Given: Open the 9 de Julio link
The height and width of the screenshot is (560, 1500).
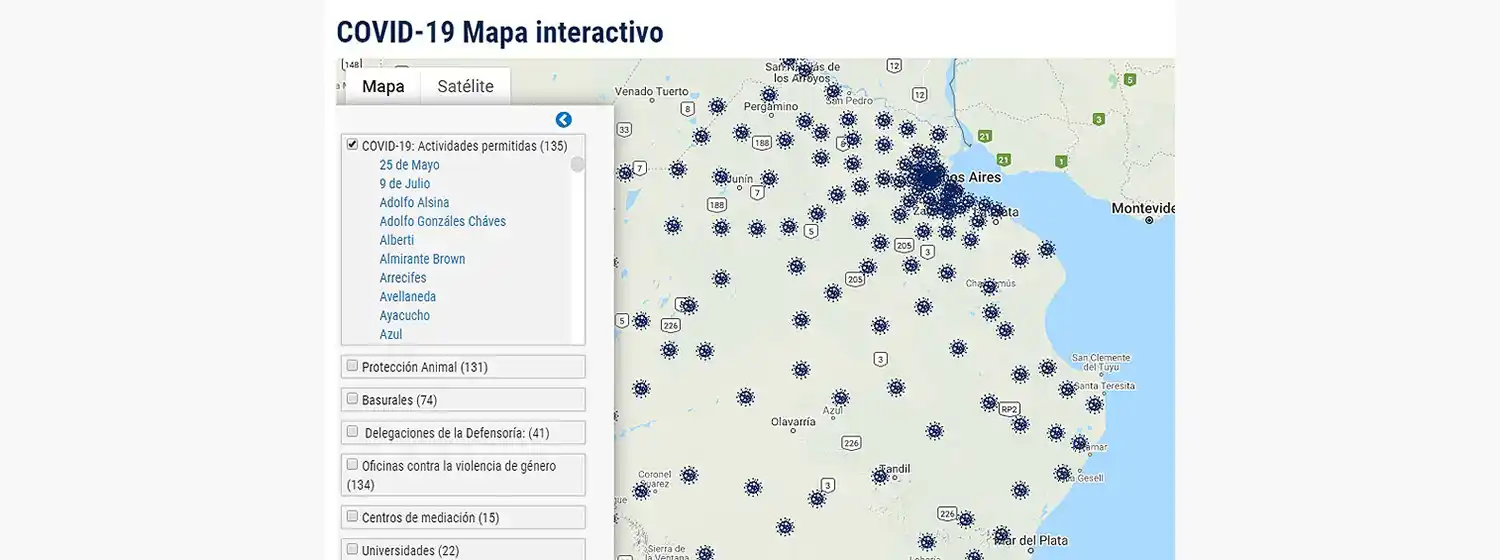Looking at the screenshot, I should [404, 184].
